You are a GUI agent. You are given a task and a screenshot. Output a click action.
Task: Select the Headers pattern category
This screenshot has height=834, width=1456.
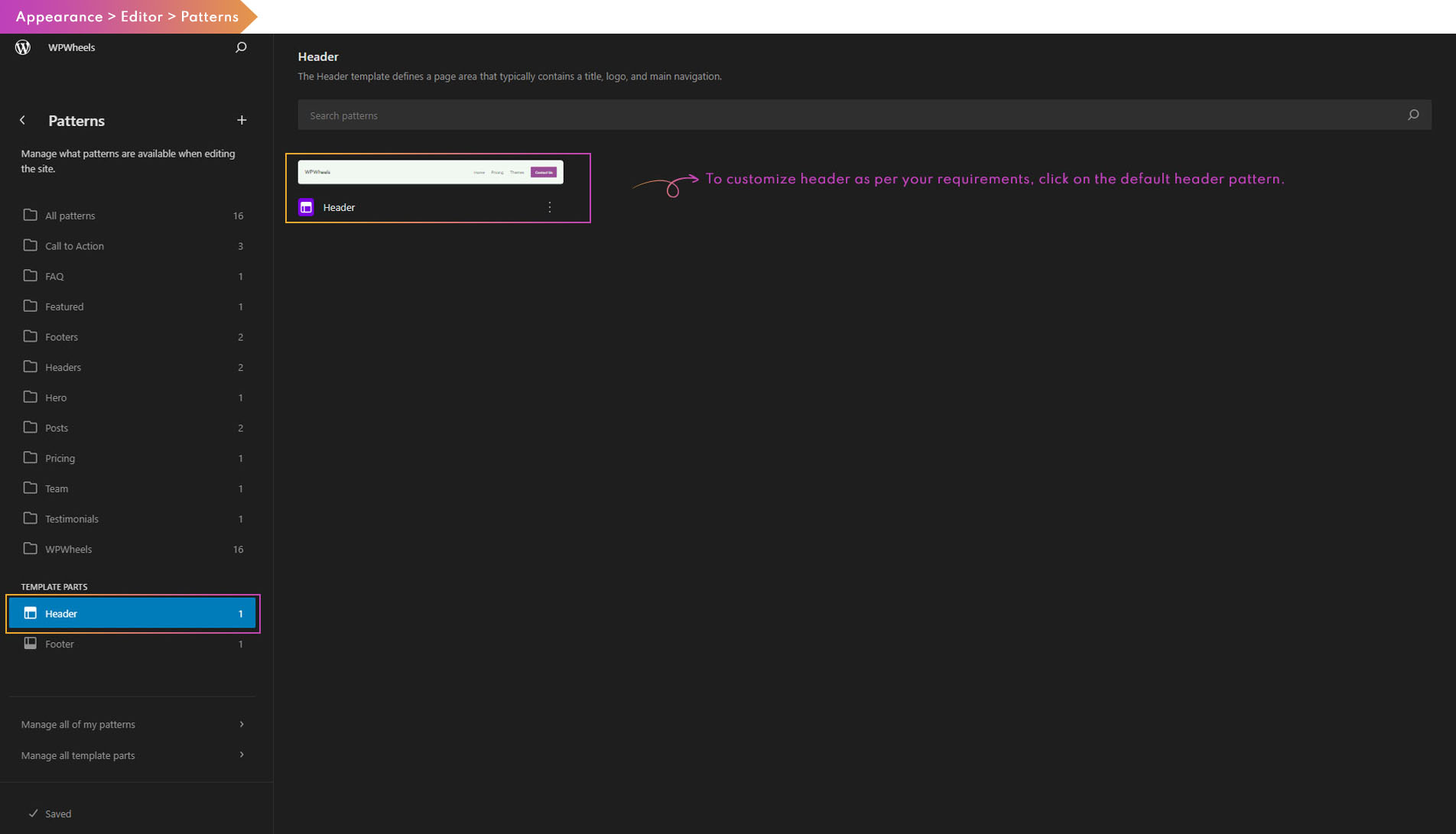[x=63, y=368]
